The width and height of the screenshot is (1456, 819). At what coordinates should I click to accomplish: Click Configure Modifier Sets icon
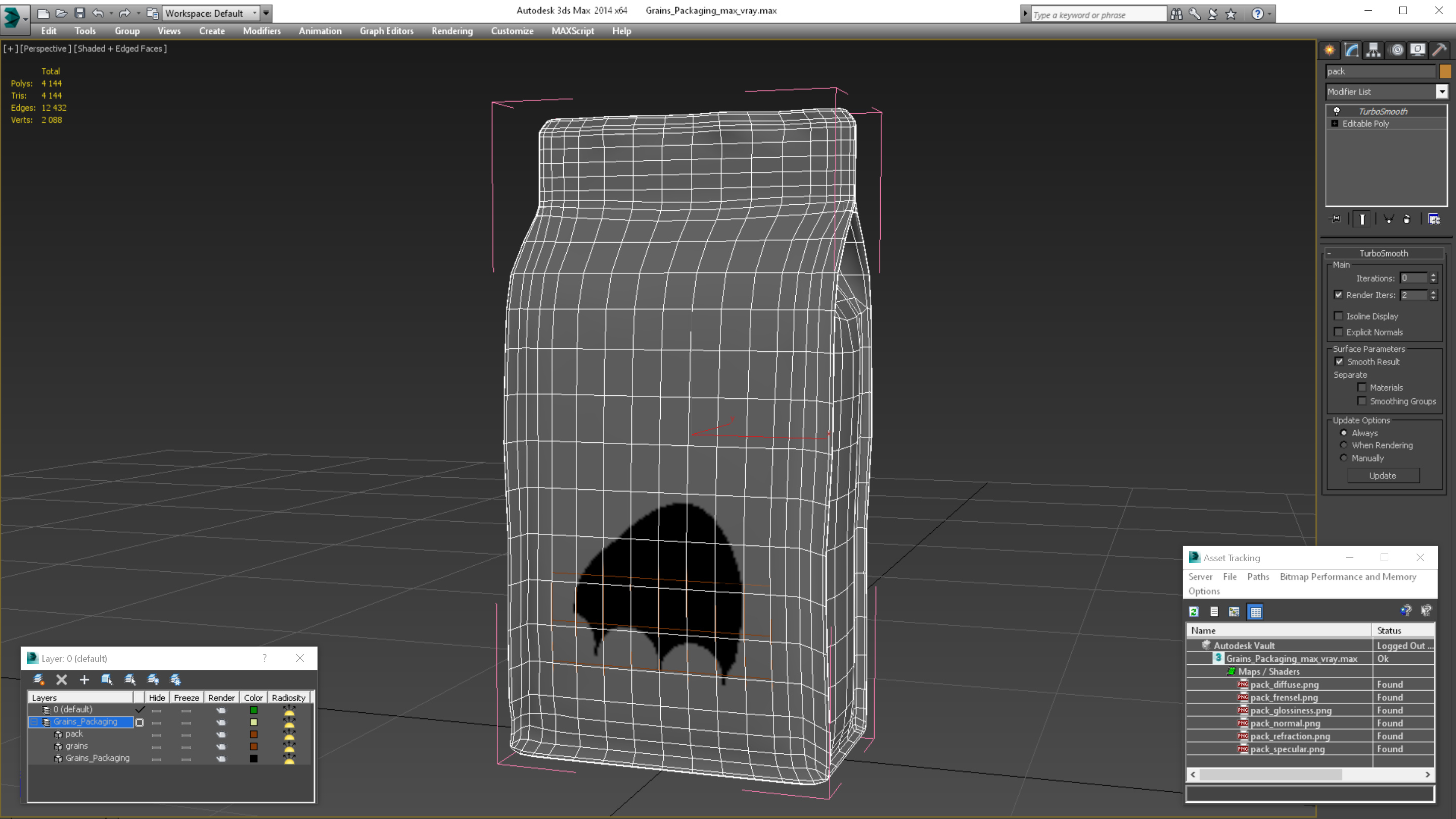point(1434,219)
